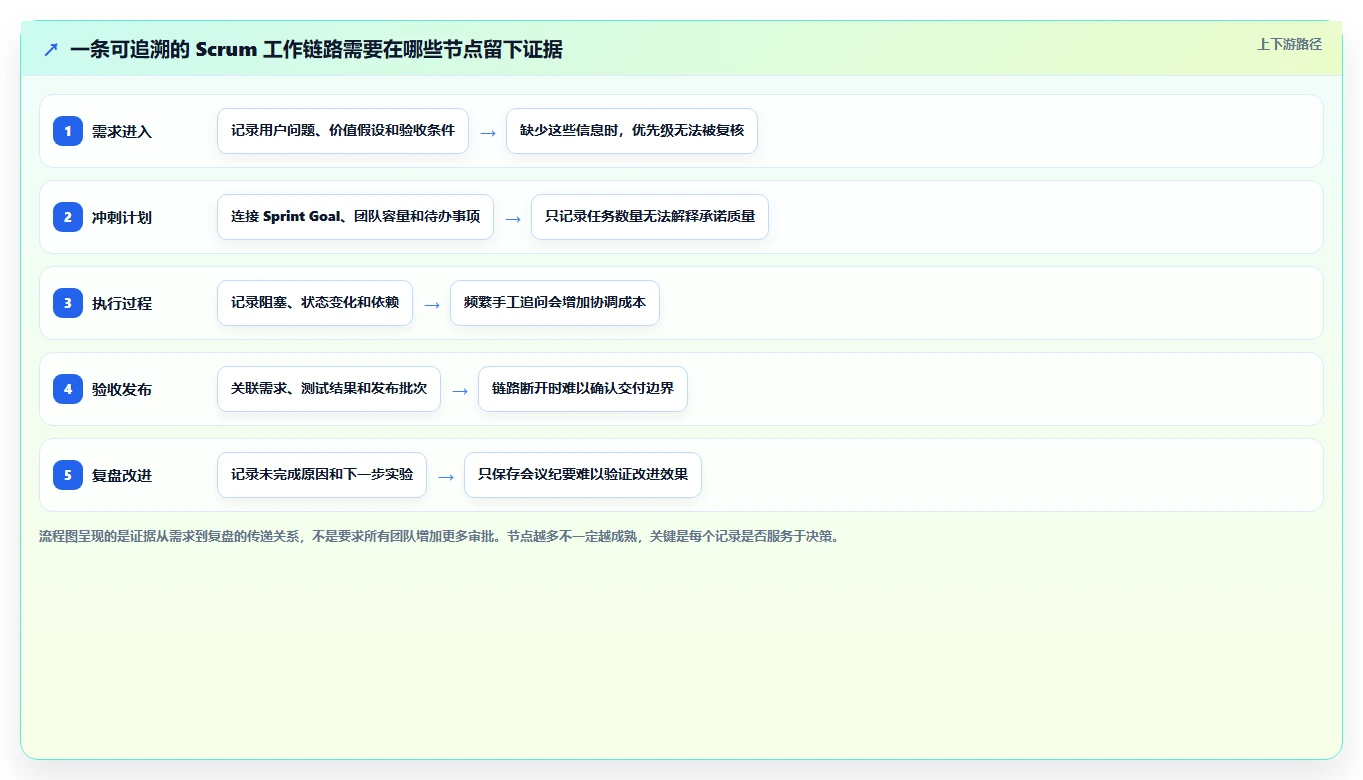Click the 记录未完成原因和下一步实验 box
This screenshot has width=1363, height=780.
(x=322, y=475)
